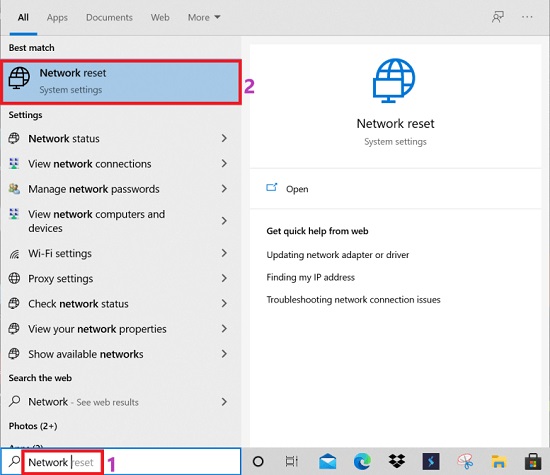Switch to the All tab
The height and width of the screenshot is (475, 550).
[x=23, y=18]
